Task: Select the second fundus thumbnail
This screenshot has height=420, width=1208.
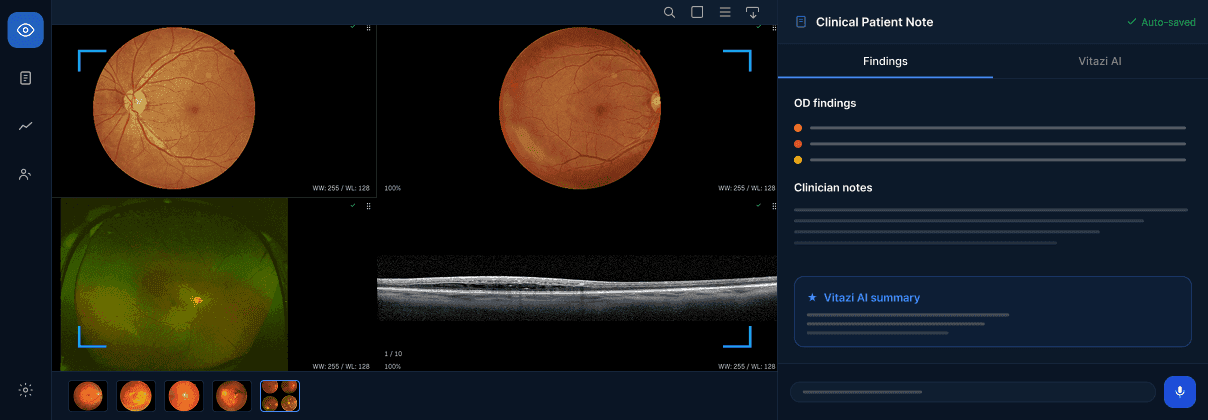Action: click(136, 396)
